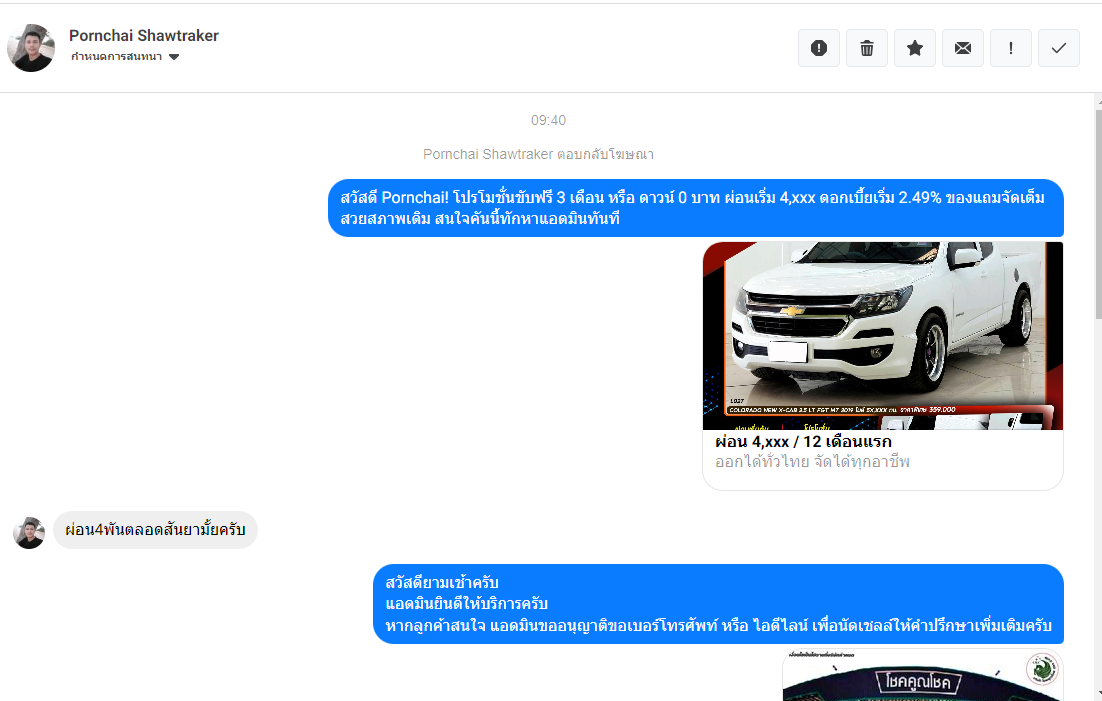This screenshot has height=701, width=1102.
Task: Click the Pornchai Shawtraker name in header
Action: [143, 35]
